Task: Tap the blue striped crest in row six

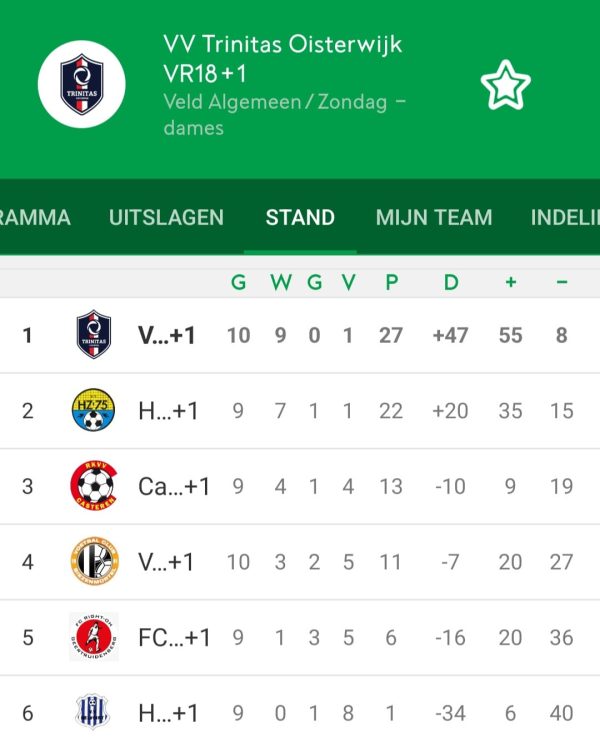Action: click(x=93, y=712)
